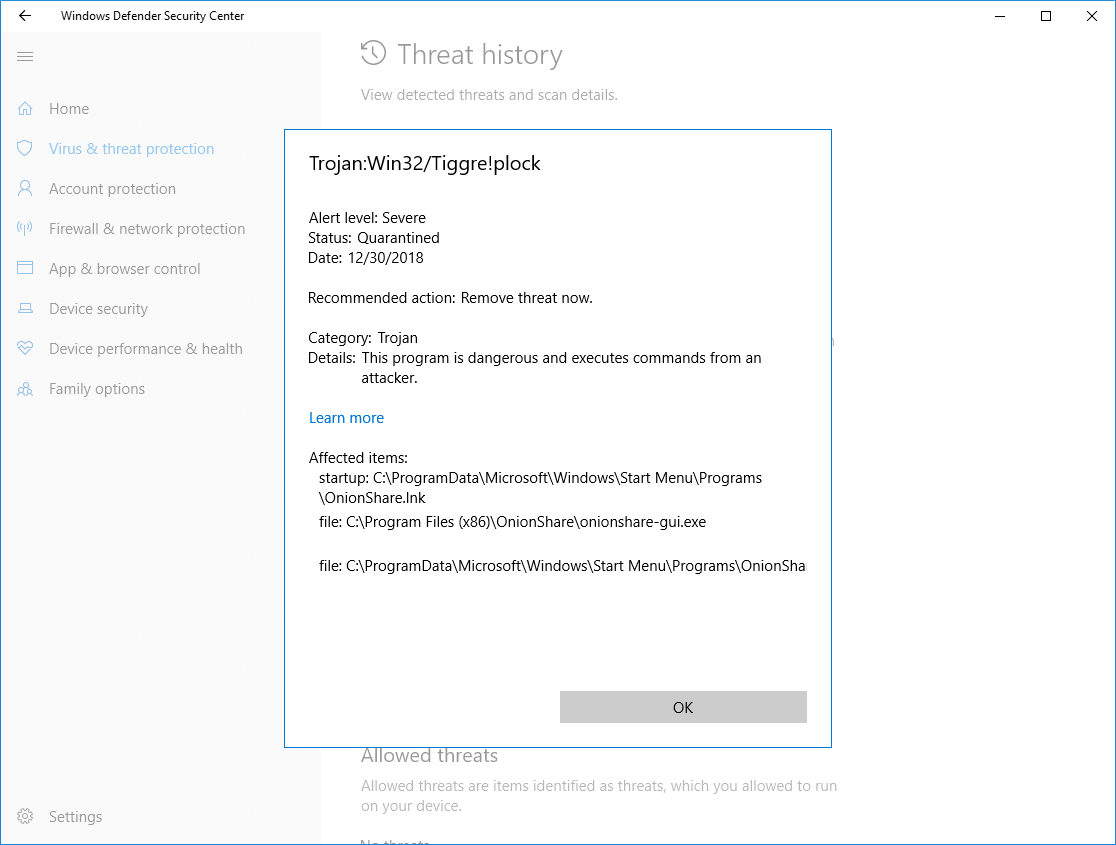Screen dimensions: 1116x845
Task: Open App & browser control
Action: pyautogui.click(x=125, y=268)
